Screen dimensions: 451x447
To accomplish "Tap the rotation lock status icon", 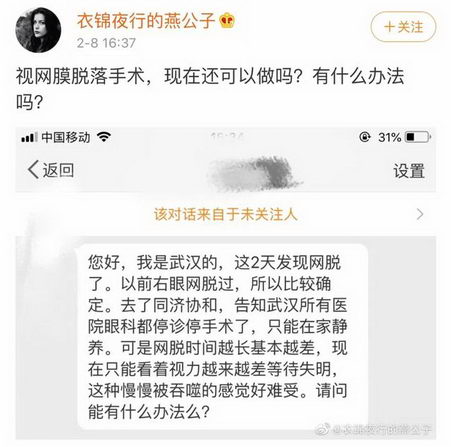I will point(365,137).
